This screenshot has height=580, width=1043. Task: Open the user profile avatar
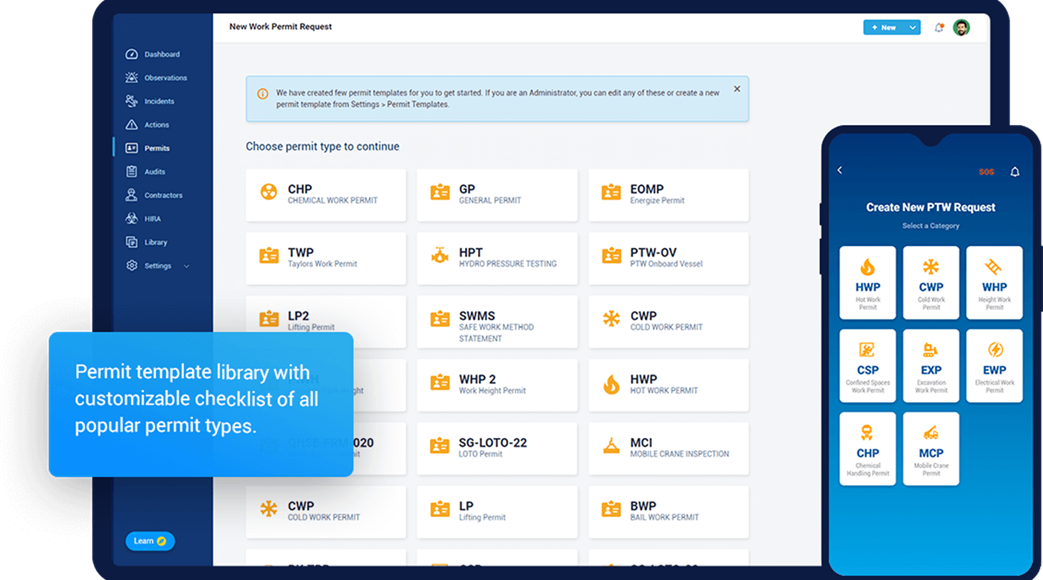point(961,28)
